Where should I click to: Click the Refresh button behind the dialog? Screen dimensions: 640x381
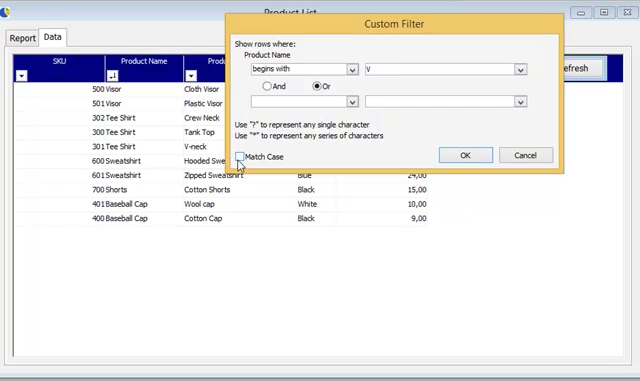pyautogui.click(x=583, y=68)
